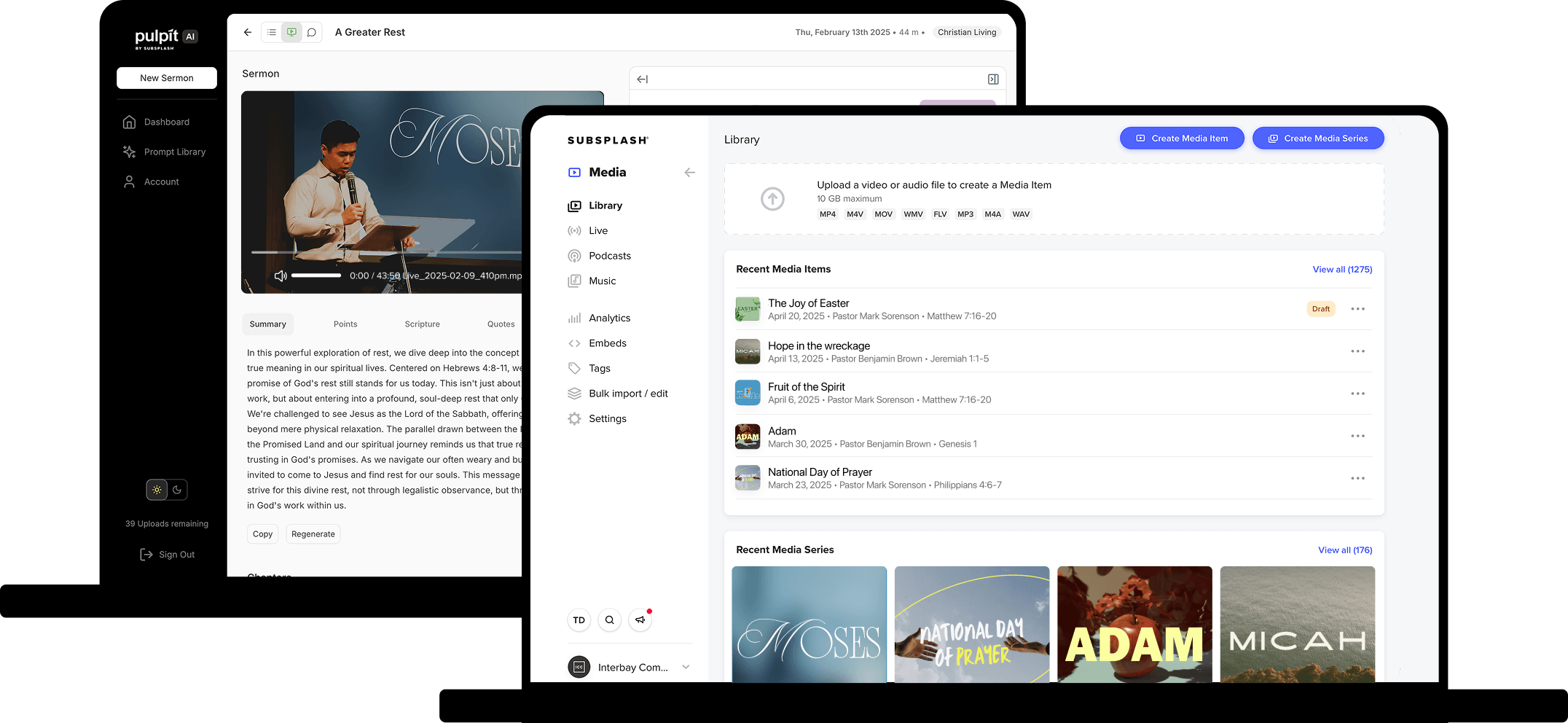Sign out of Pulpit AI
The width and height of the screenshot is (1568, 723).
click(x=168, y=555)
